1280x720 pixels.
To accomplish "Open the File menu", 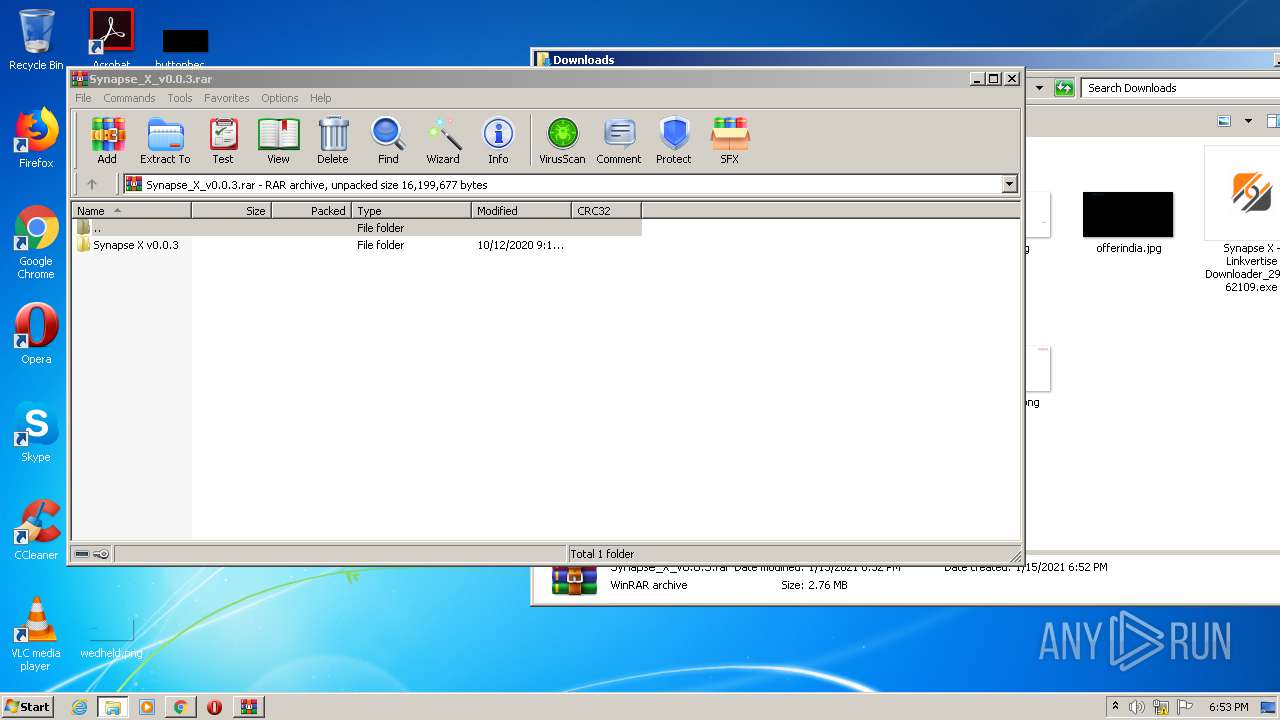I will tap(83, 98).
